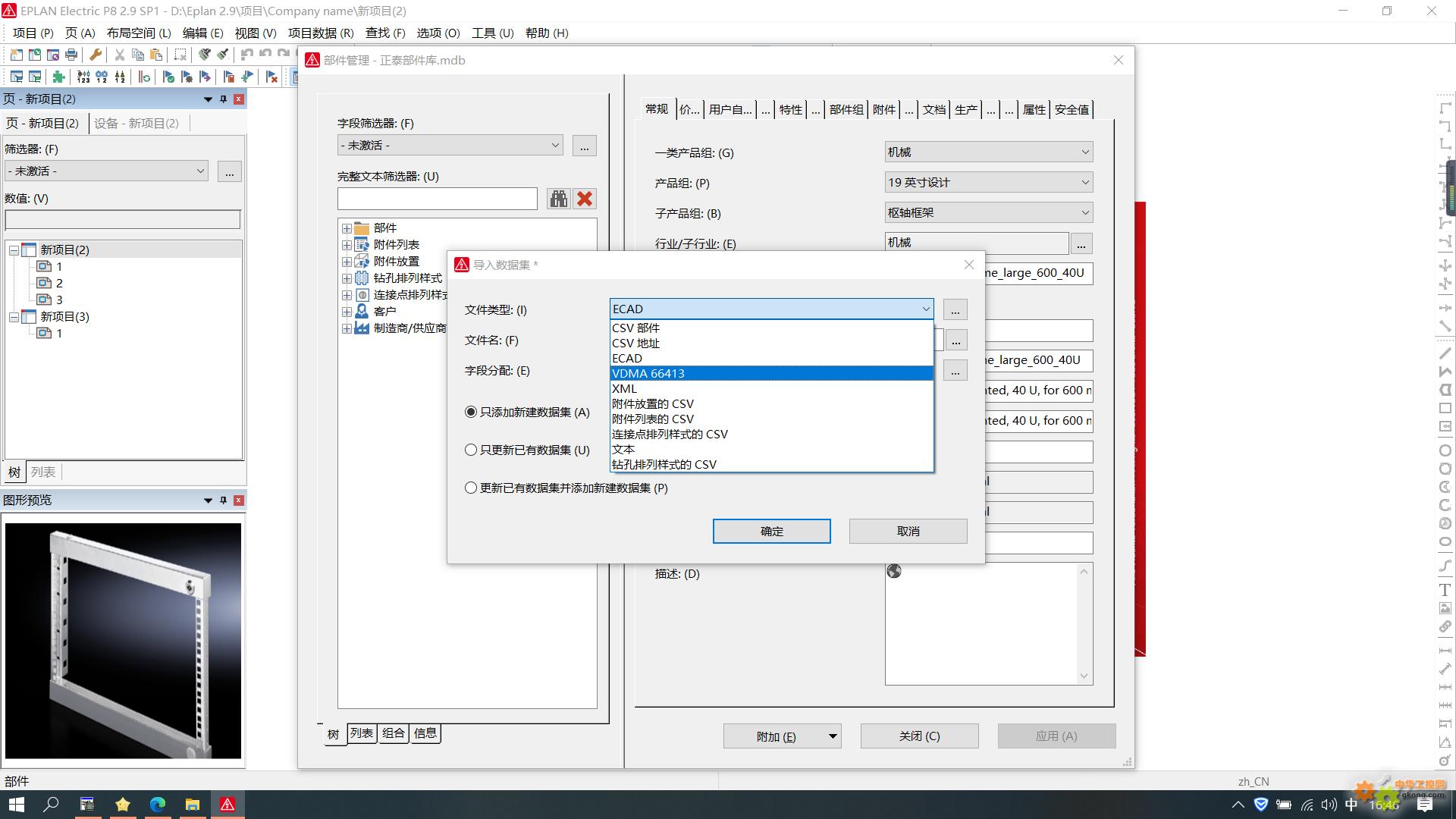This screenshot has height=819, width=1456.
Task: Clear the full text filter with the red X
Action: coord(585,199)
